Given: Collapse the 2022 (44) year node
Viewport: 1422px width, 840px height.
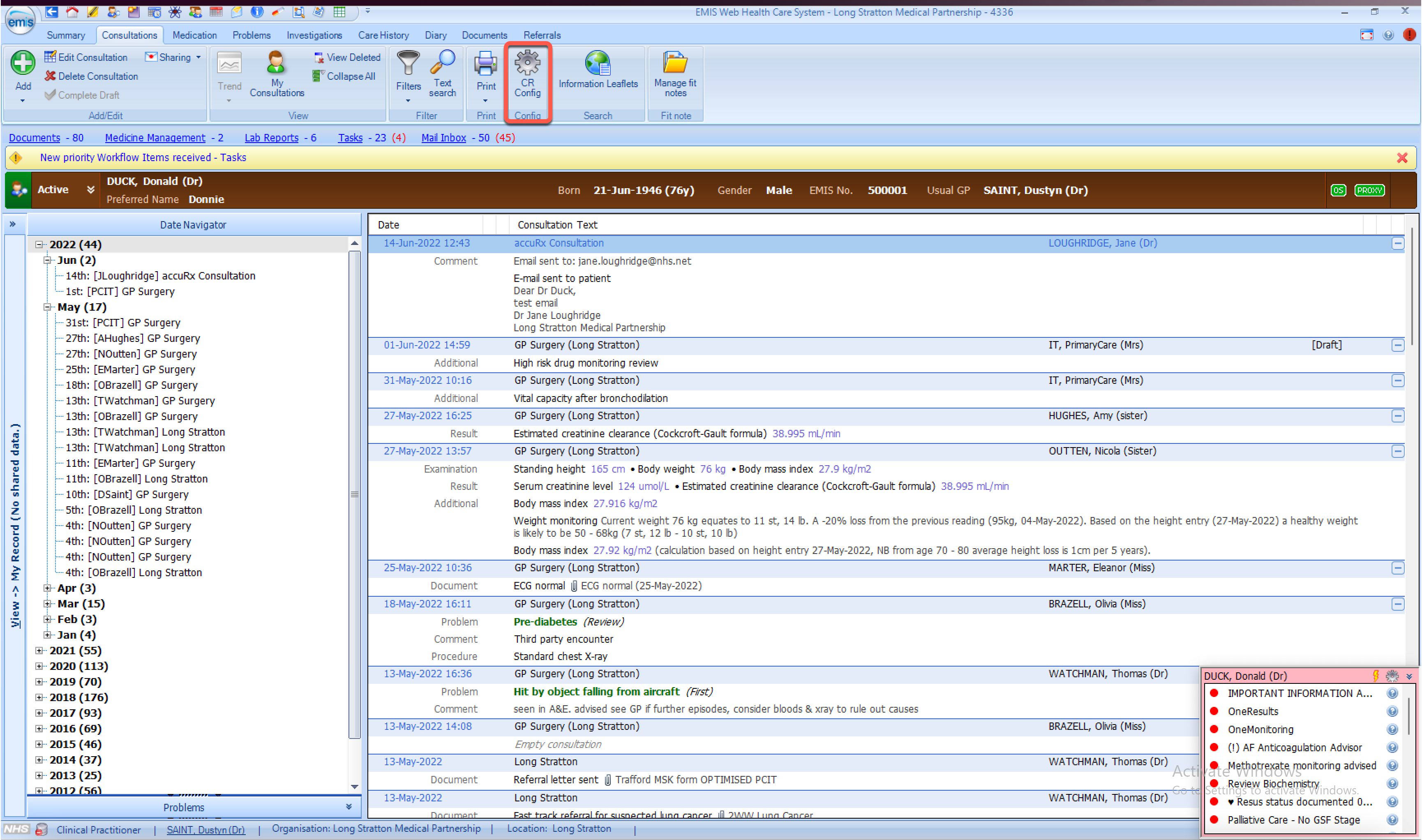Looking at the screenshot, I should (x=39, y=245).
